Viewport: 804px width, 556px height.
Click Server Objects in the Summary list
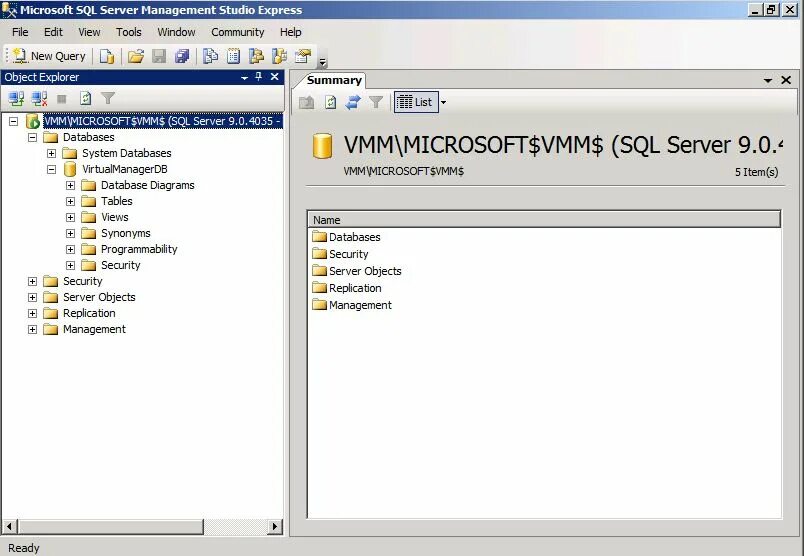pyautogui.click(x=365, y=271)
